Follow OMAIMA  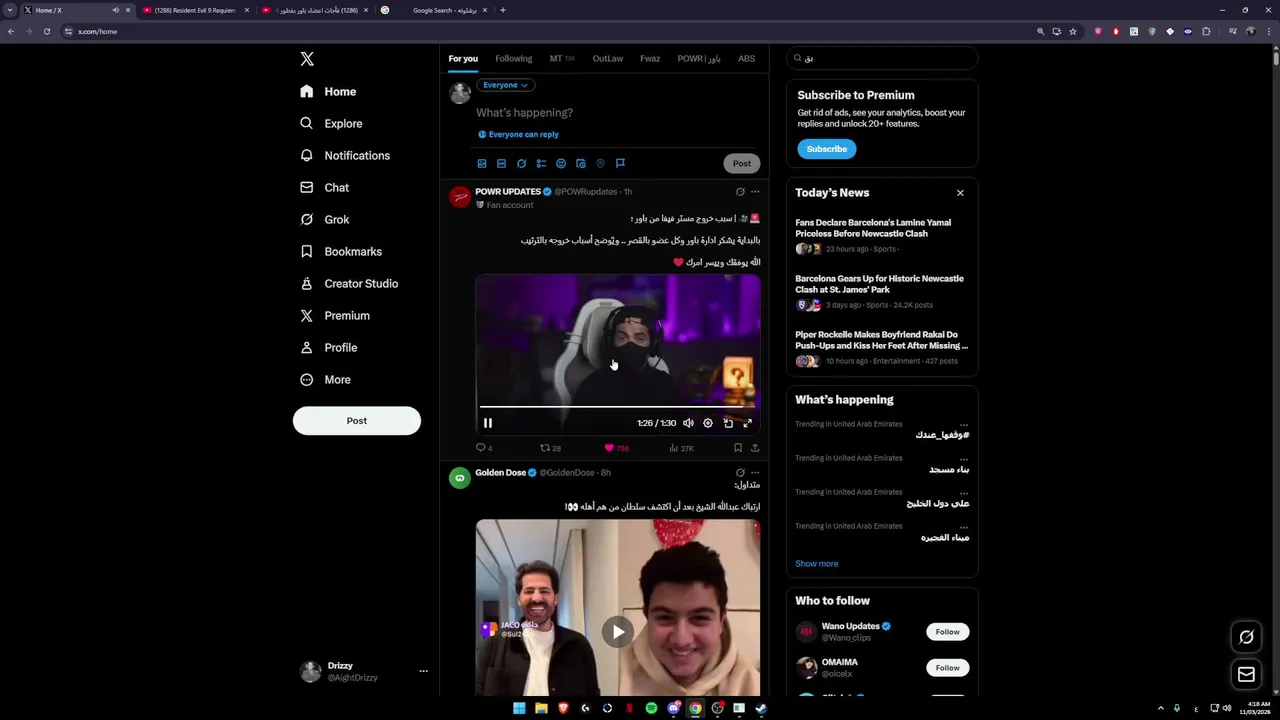(947, 668)
